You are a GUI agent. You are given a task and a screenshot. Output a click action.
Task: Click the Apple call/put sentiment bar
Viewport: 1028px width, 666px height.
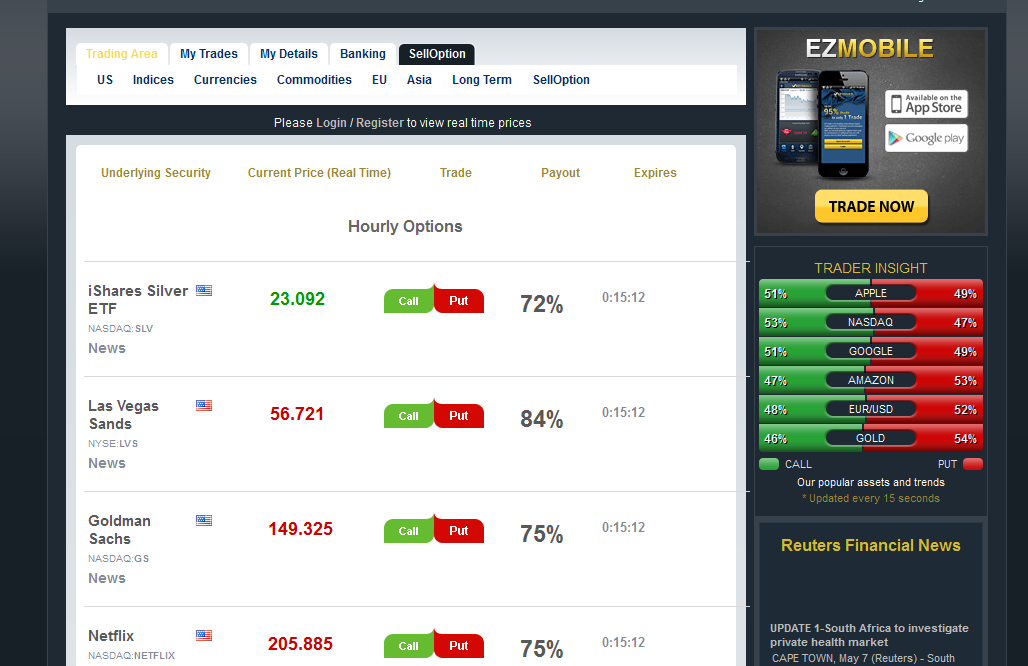click(x=871, y=293)
